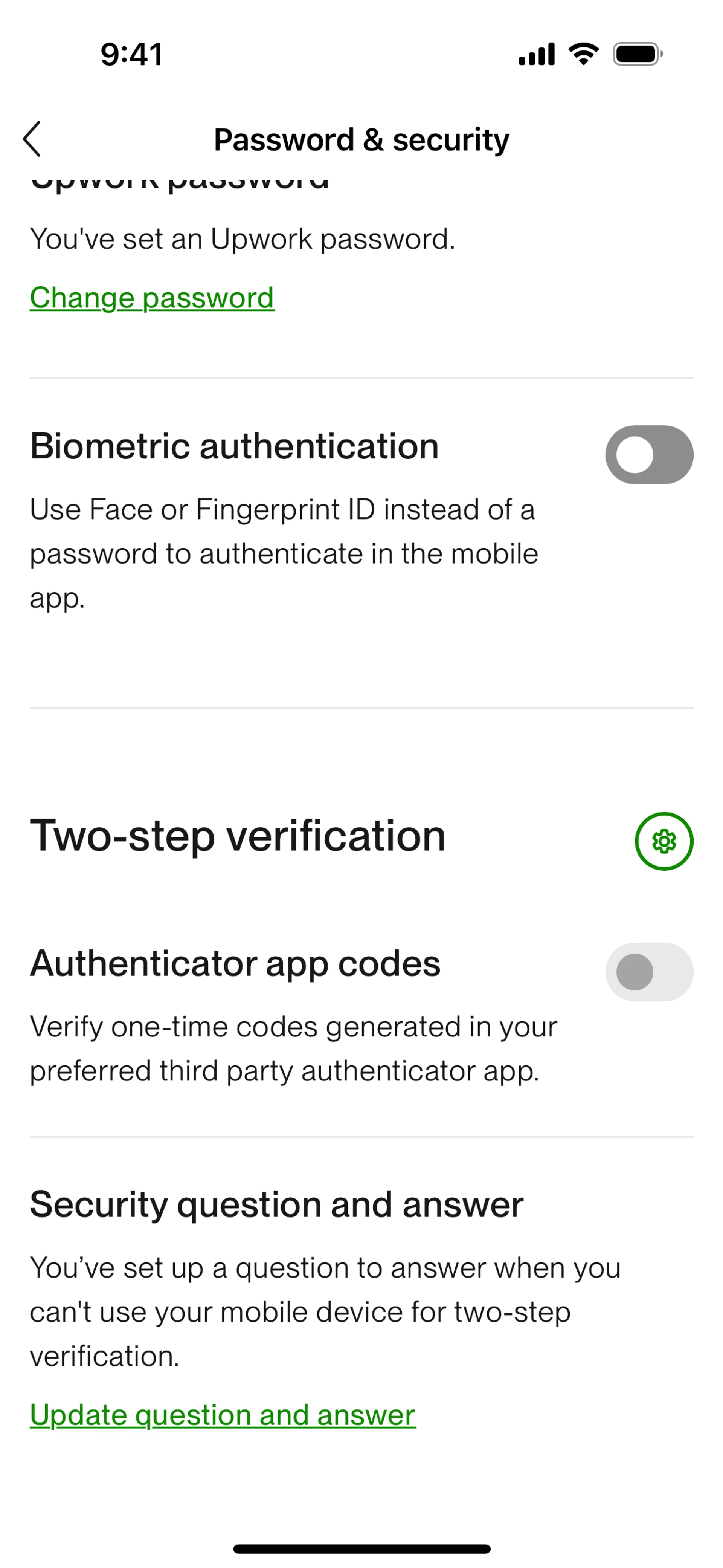Tap the battery indicator icon
This screenshot has width=723, height=1568.
[637, 54]
